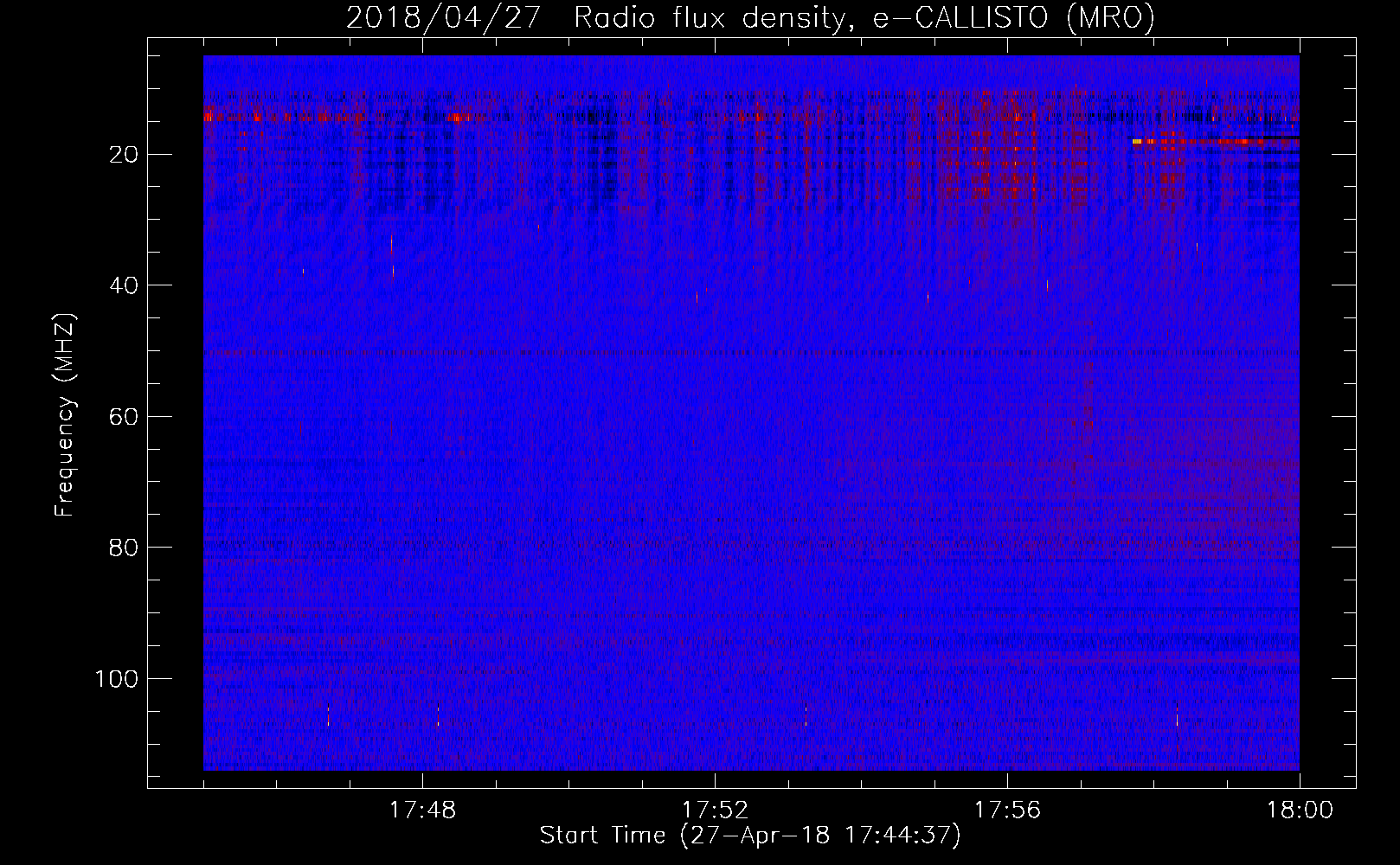Select the "Frequency (MHZ)" y-axis label
The image size is (1400, 865).
tap(64, 415)
